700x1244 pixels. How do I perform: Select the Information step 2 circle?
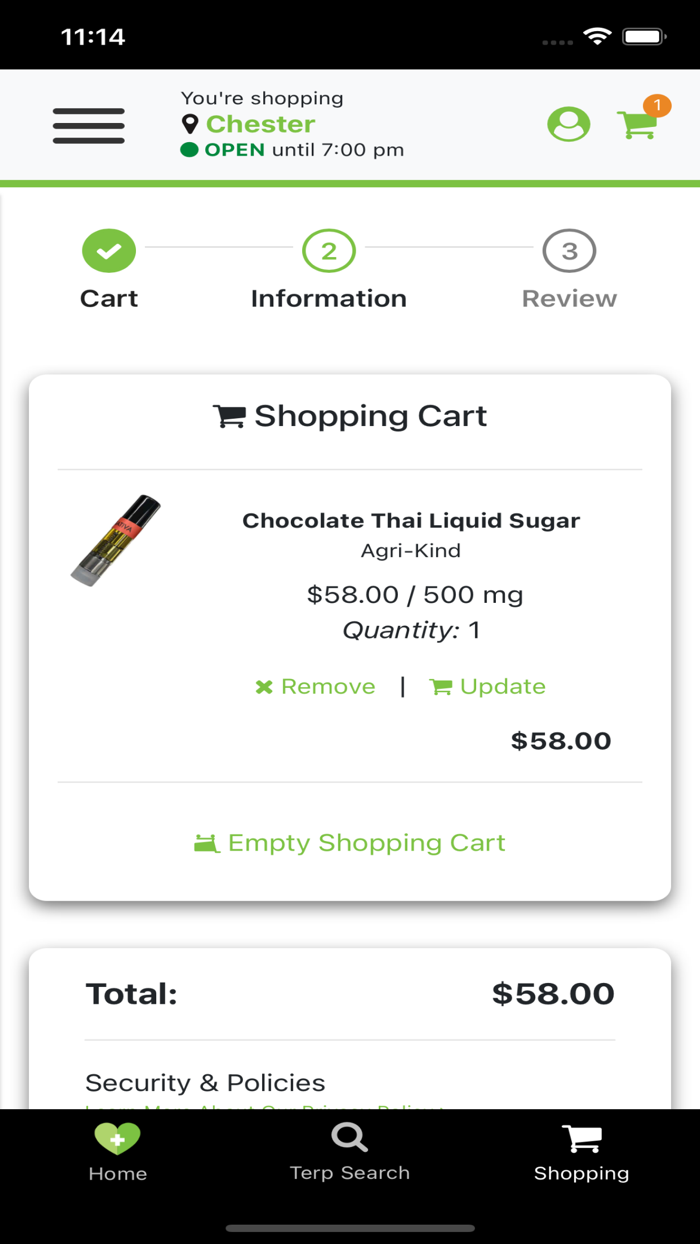tap(329, 250)
